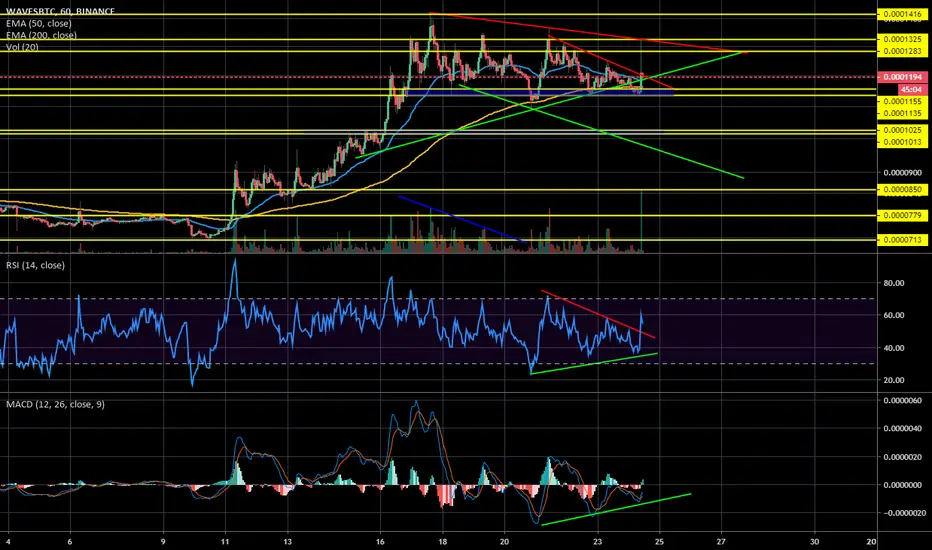Image resolution: width=932 pixels, height=550 pixels.
Task: Click date 18 on the time axis
Action: pyautogui.click(x=442, y=542)
